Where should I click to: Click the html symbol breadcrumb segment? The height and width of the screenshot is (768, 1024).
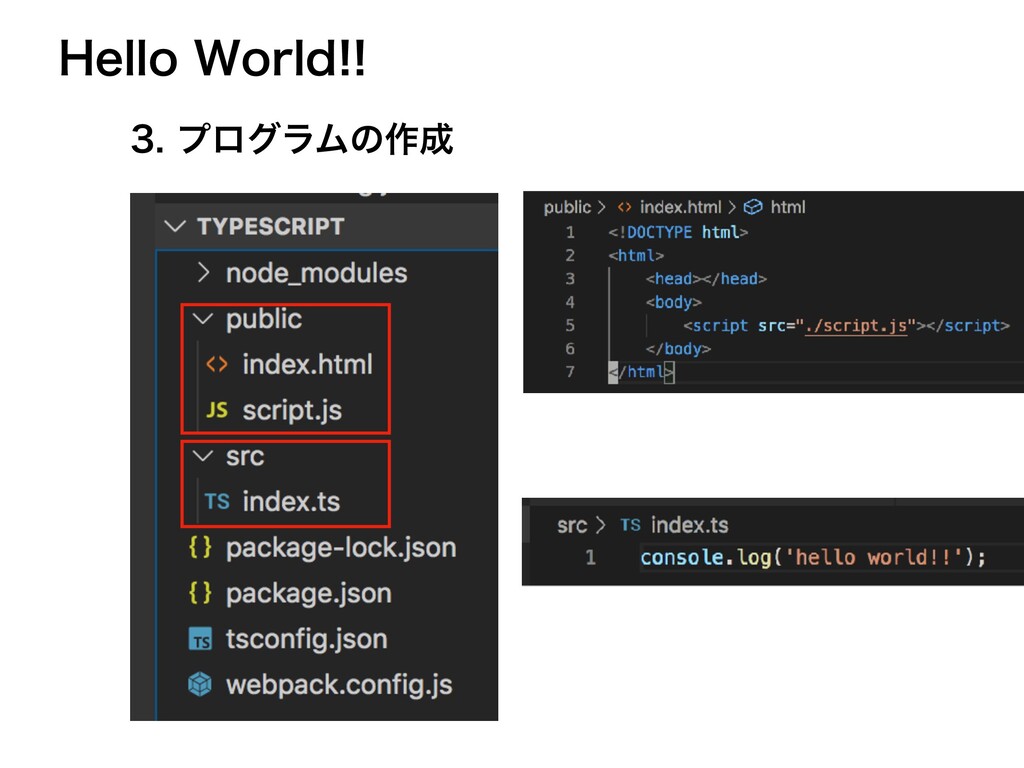coord(788,207)
